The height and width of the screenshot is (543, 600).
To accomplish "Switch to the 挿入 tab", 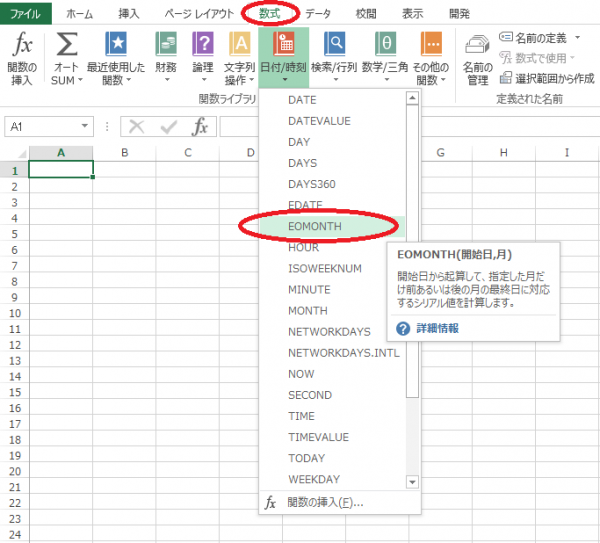I will click(129, 14).
